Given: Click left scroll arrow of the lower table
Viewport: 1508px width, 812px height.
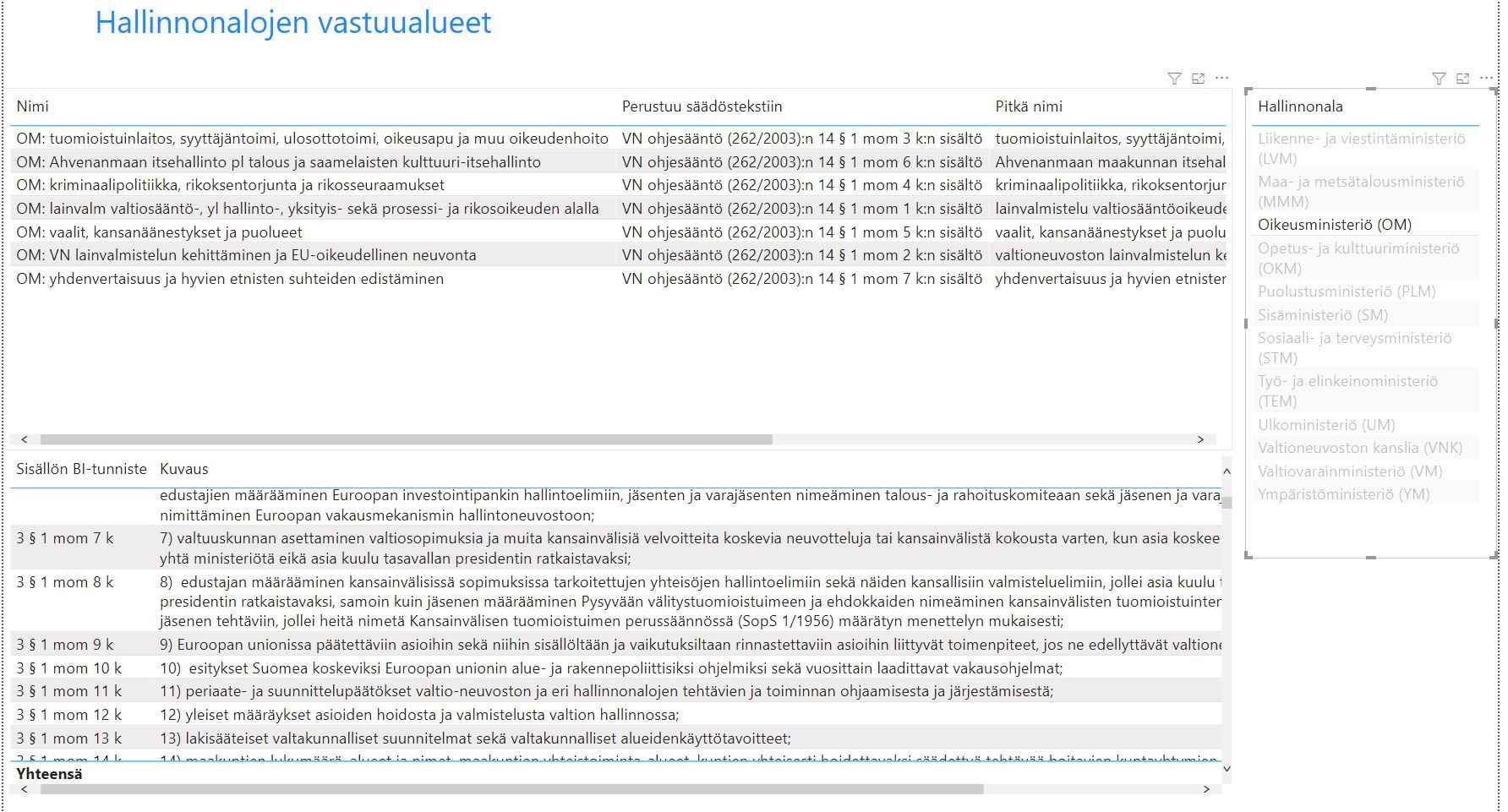Looking at the screenshot, I should [x=24, y=789].
